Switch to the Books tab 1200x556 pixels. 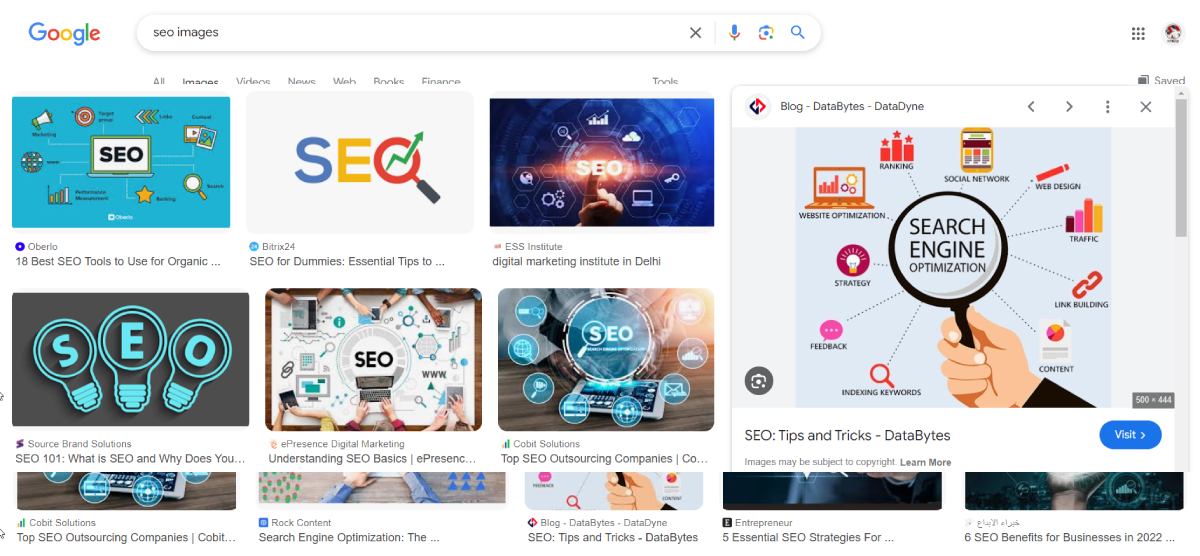tap(389, 82)
